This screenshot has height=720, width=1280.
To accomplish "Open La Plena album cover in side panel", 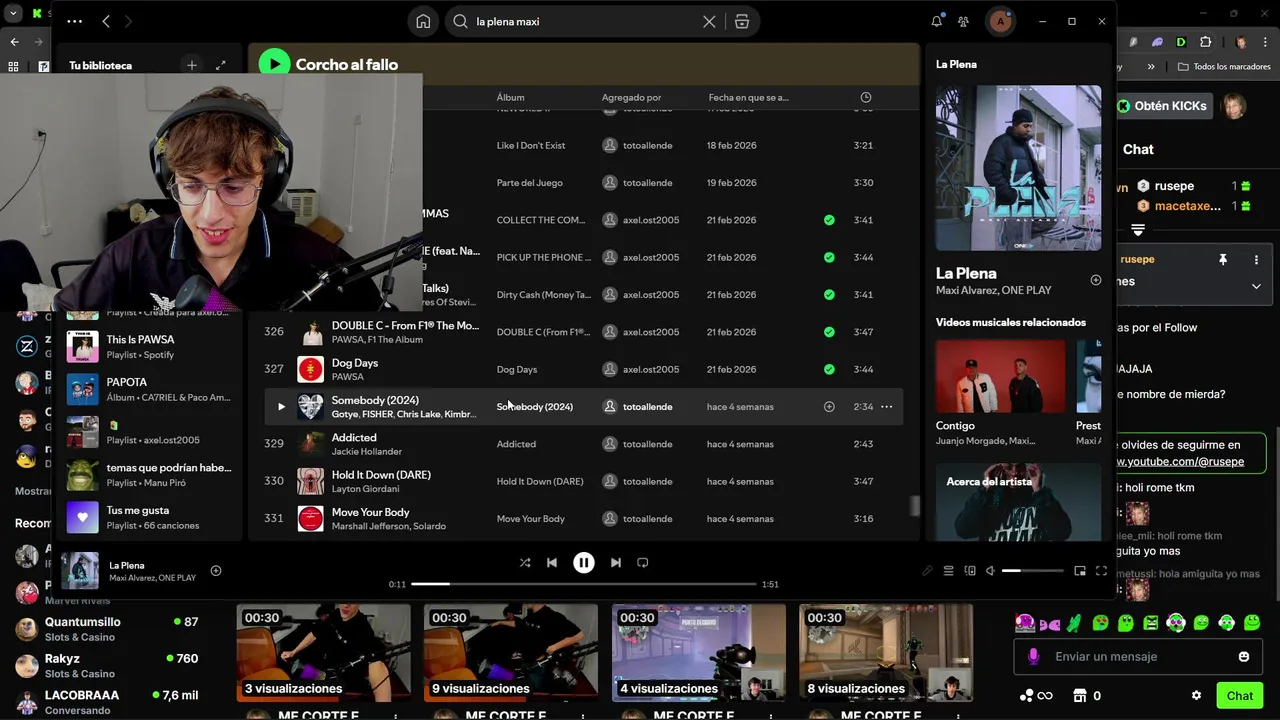I will pos(1018,167).
